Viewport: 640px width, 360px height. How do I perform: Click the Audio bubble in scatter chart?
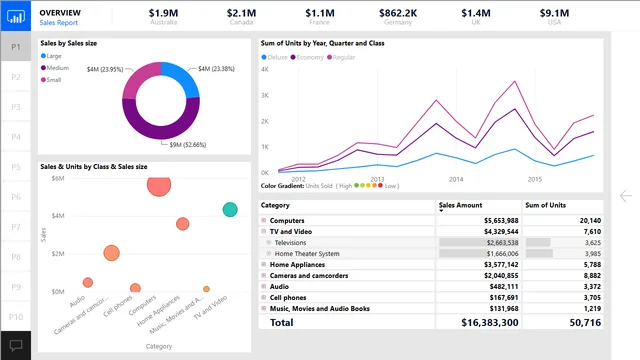tap(88, 282)
